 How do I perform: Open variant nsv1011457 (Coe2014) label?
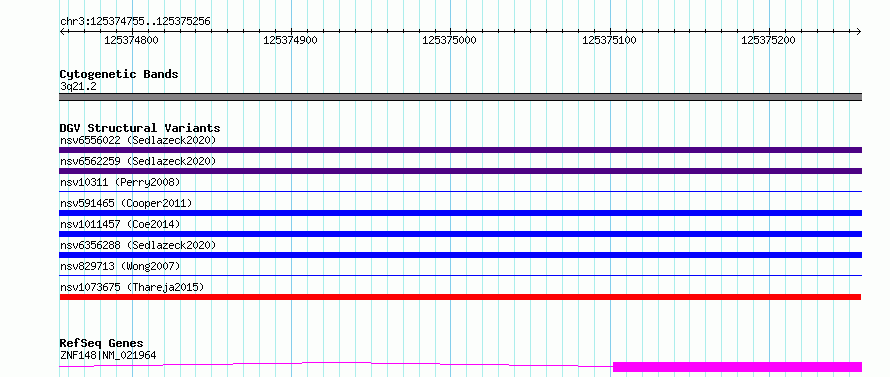click(120, 224)
